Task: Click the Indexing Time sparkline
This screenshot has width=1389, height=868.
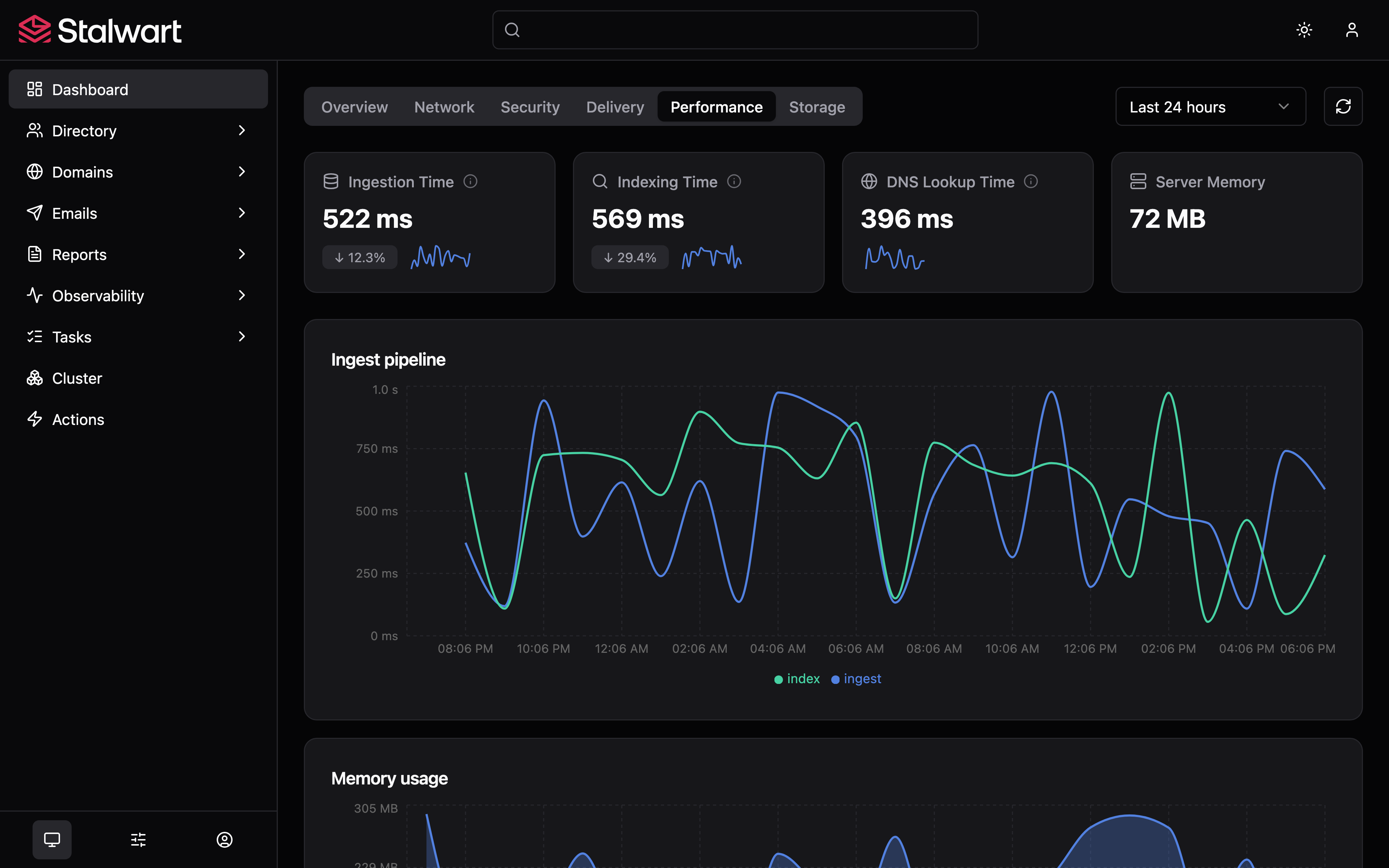Action: [x=712, y=257]
